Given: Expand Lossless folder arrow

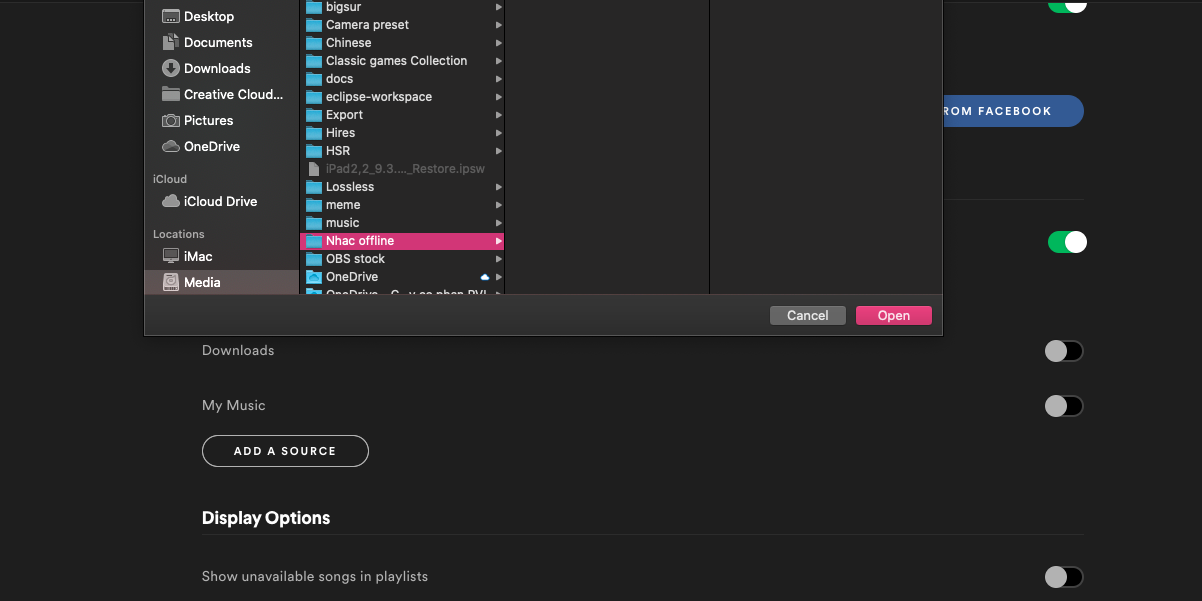Looking at the screenshot, I should pyautogui.click(x=498, y=187).
